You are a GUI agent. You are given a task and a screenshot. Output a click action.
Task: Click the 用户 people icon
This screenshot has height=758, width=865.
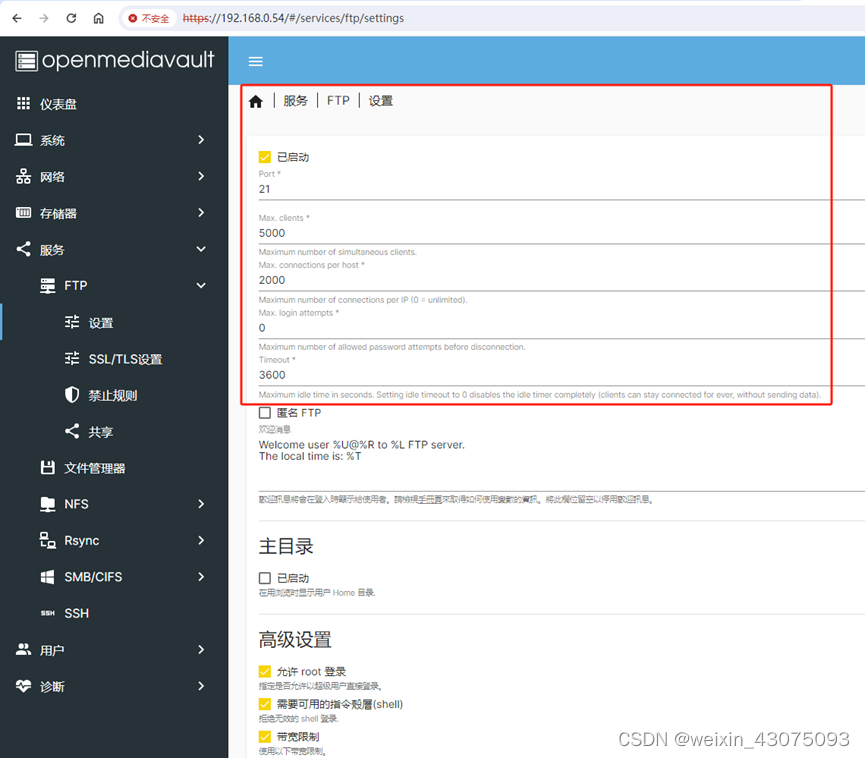point(23,649)
